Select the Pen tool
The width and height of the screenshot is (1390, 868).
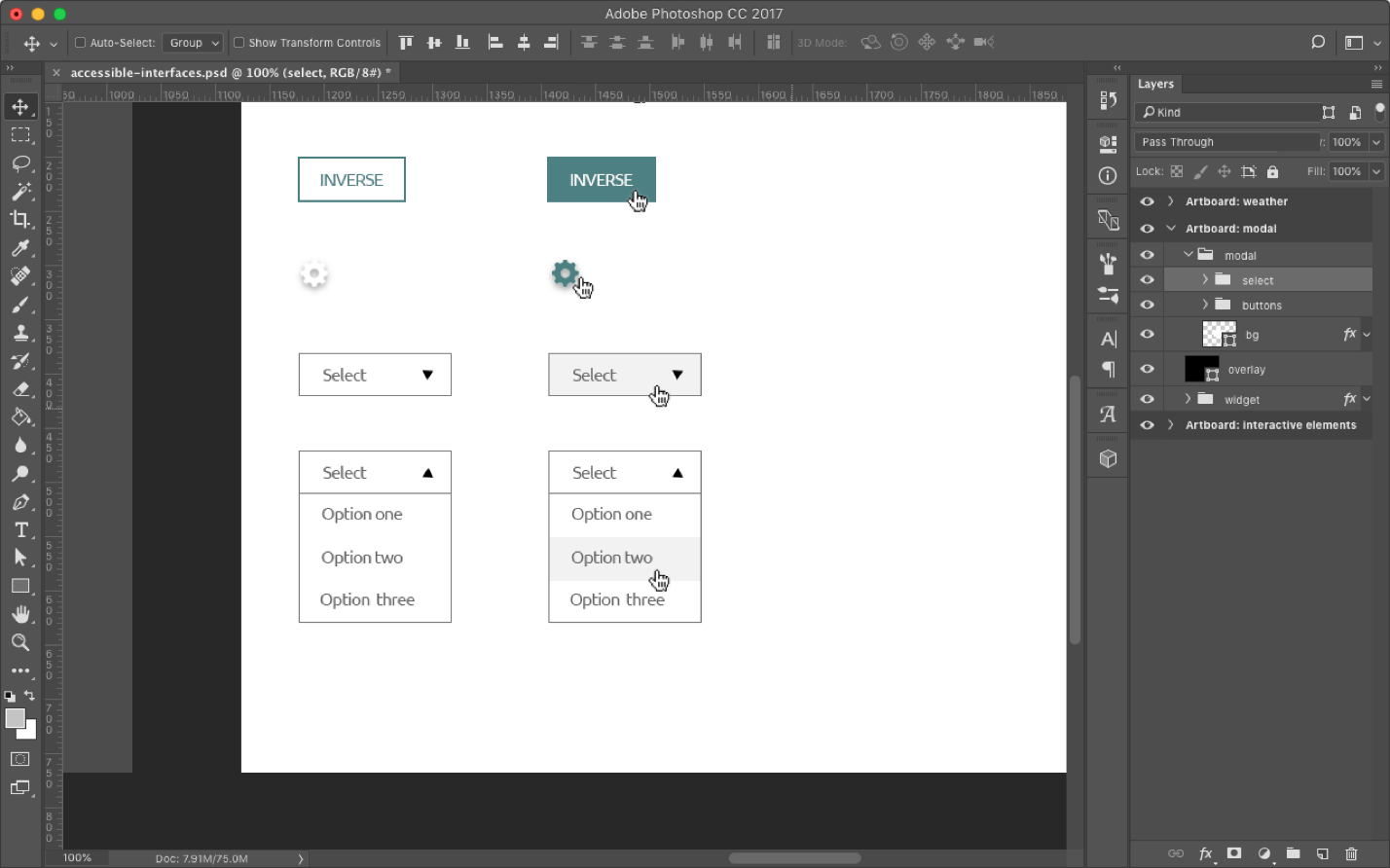pyautogui.click(x=20, y=502)
